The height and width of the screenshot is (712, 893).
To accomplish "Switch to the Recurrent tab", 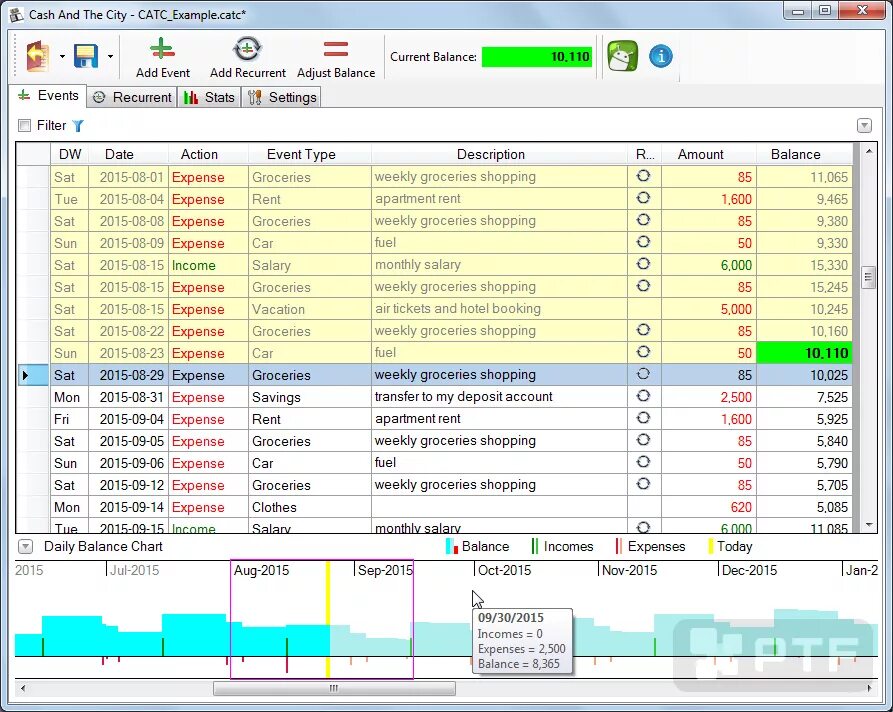I will (x=132, y=97).
